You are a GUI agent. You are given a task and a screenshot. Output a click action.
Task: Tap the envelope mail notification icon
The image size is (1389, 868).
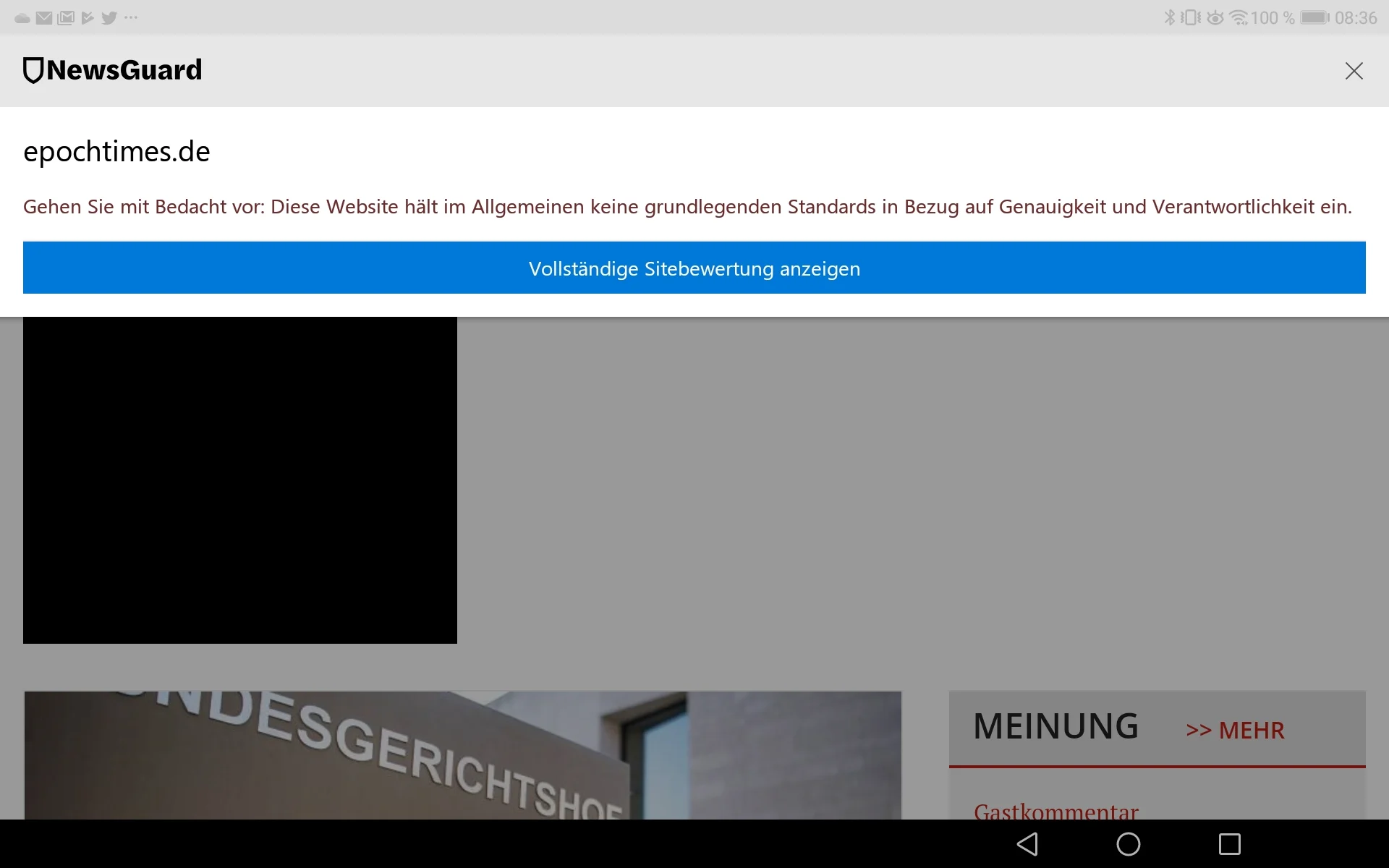click(x=44, y=18)
